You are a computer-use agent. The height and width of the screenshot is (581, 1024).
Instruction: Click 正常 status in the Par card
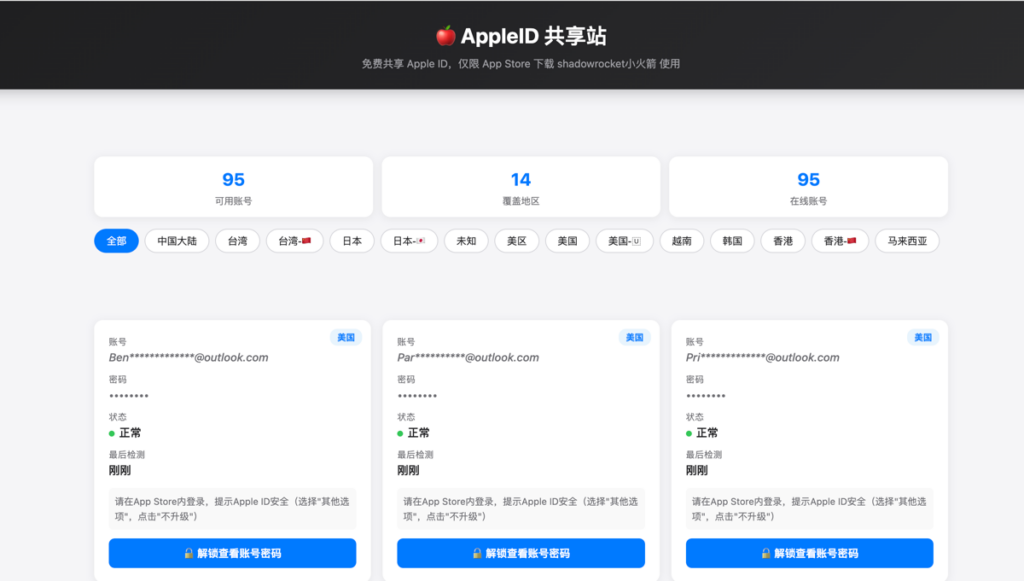pyautogui.click(x=414, y=433)
